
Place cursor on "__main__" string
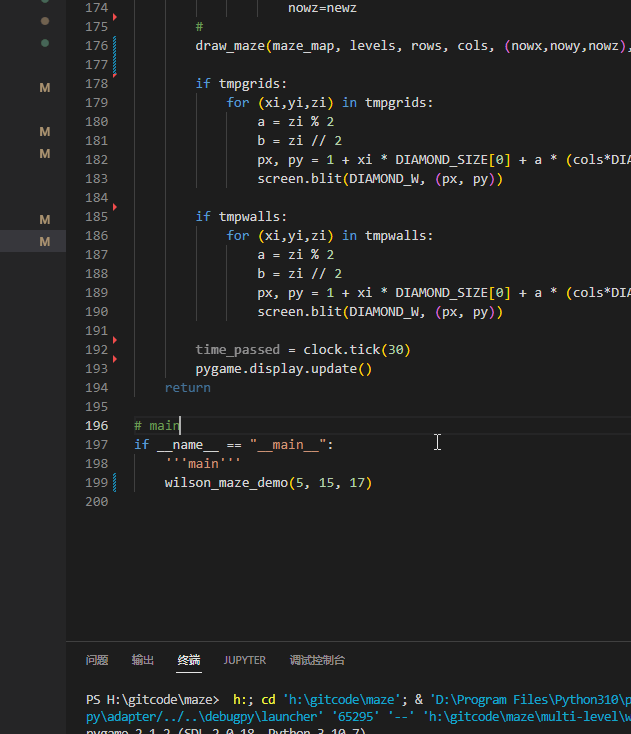coord(288,445)
